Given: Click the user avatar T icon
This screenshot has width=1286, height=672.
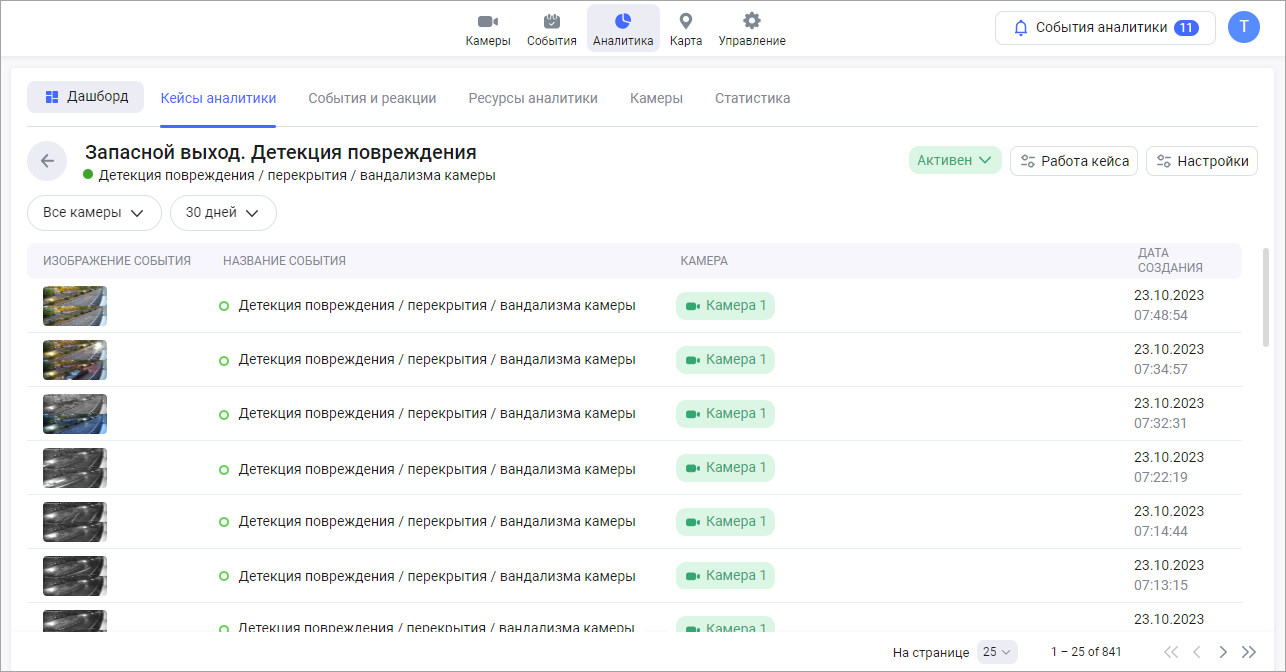Looking at the screenshot, I should coord(1243,27).
